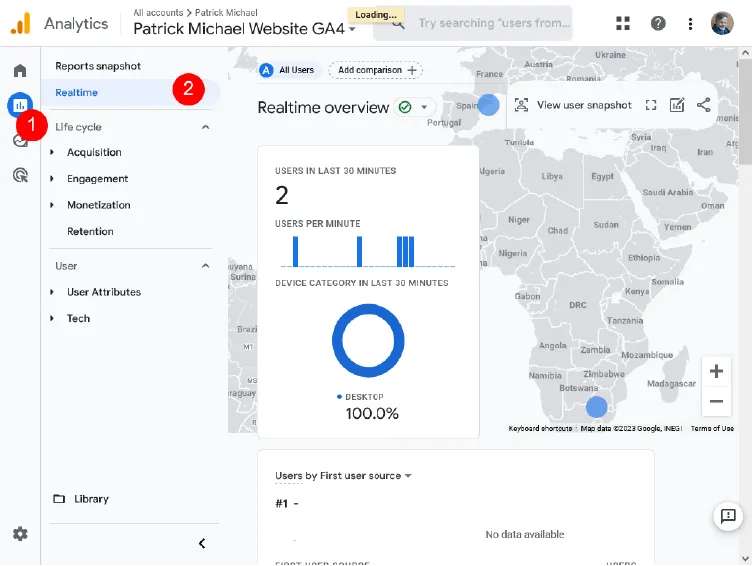Click the Users in last 30 minutes value 2
Image resolution: width=752 pixels, height=566 pixels.
(282, 195)
